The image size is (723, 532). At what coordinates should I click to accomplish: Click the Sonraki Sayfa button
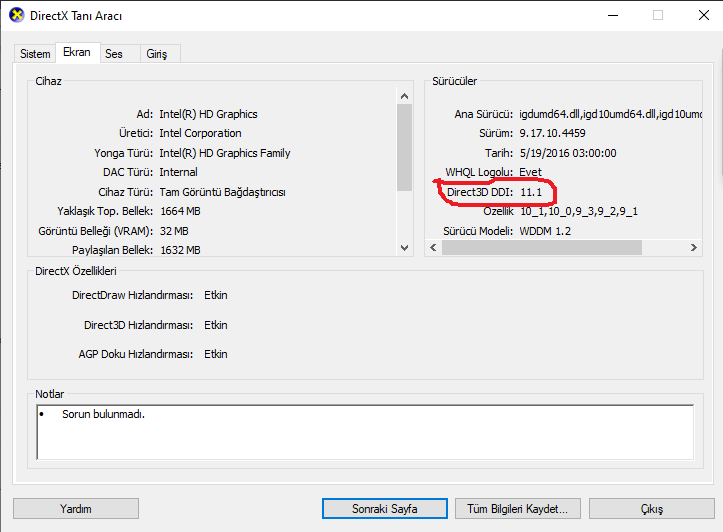385,508
